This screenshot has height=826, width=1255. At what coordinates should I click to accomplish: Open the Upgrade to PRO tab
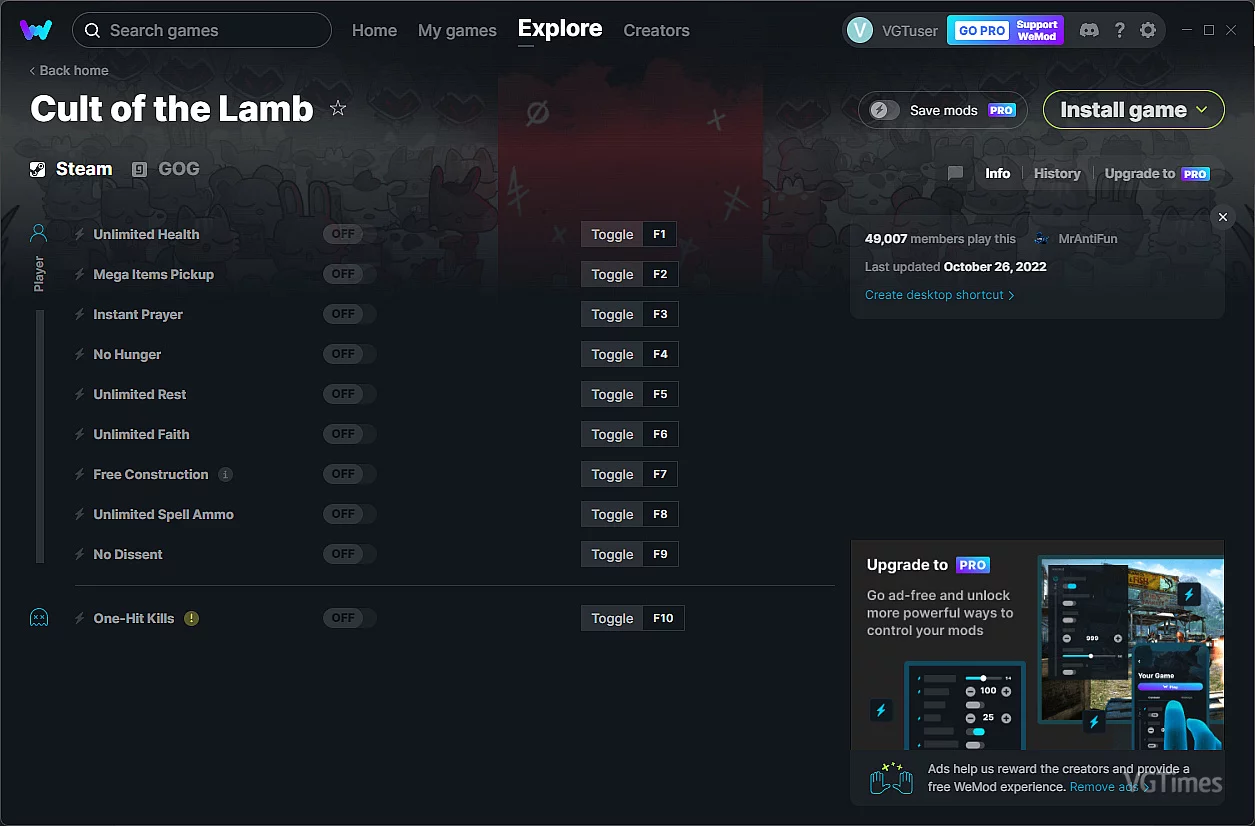click(1157, 173)
